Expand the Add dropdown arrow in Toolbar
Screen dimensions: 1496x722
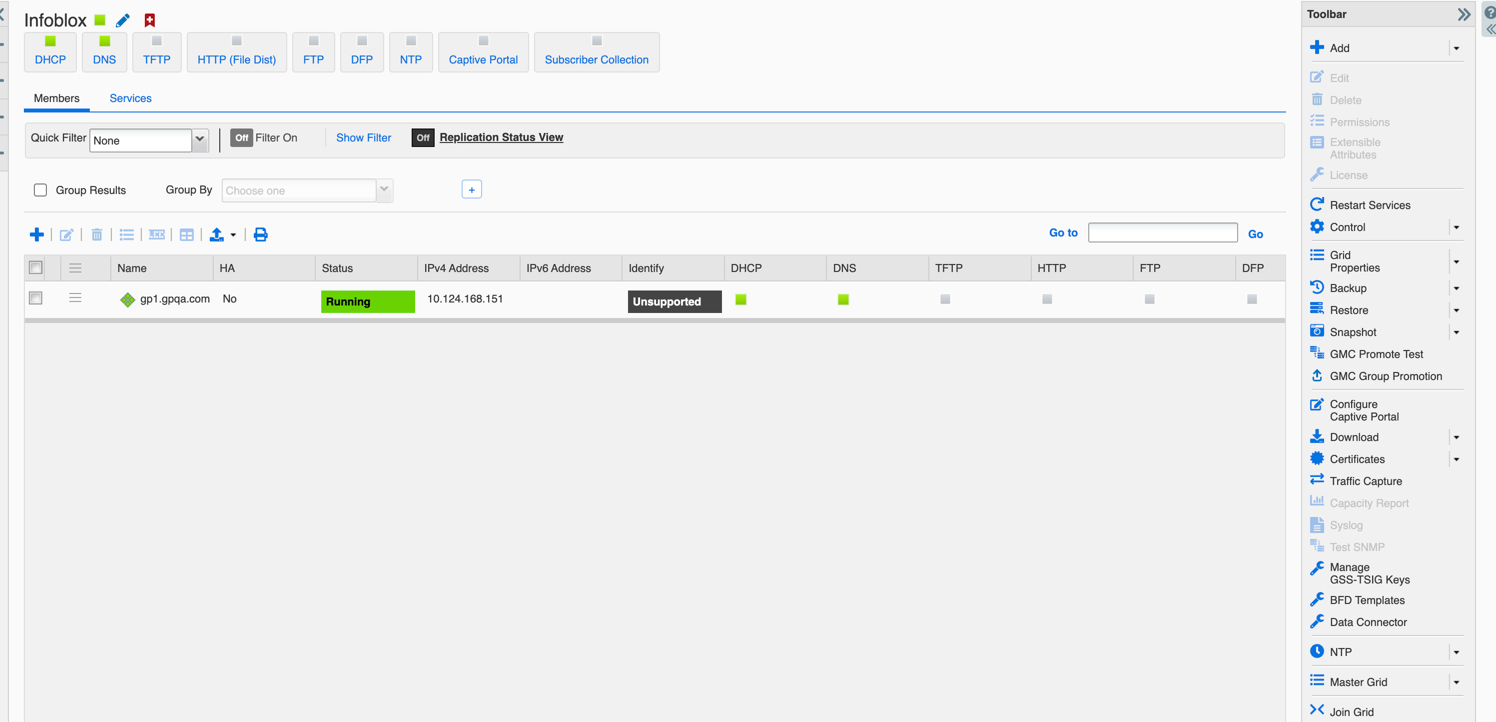[1456, 48]
